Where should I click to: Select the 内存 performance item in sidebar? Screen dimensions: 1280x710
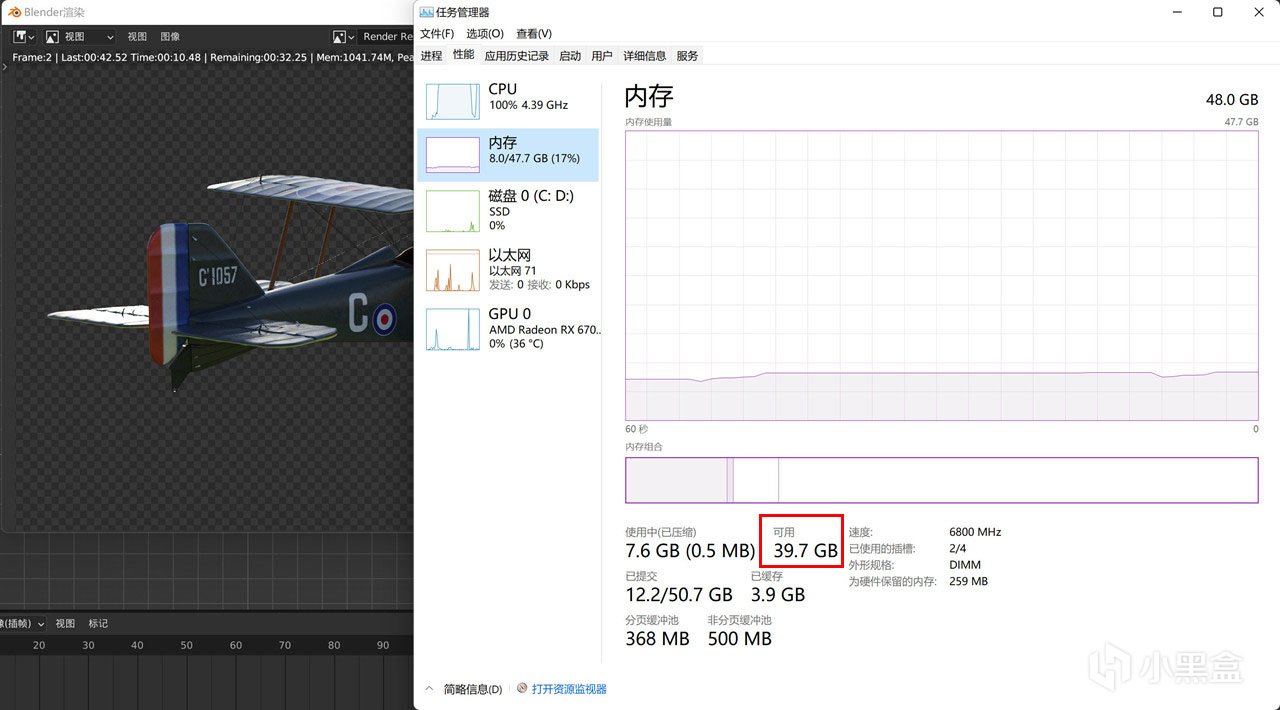tap(508, 155)
